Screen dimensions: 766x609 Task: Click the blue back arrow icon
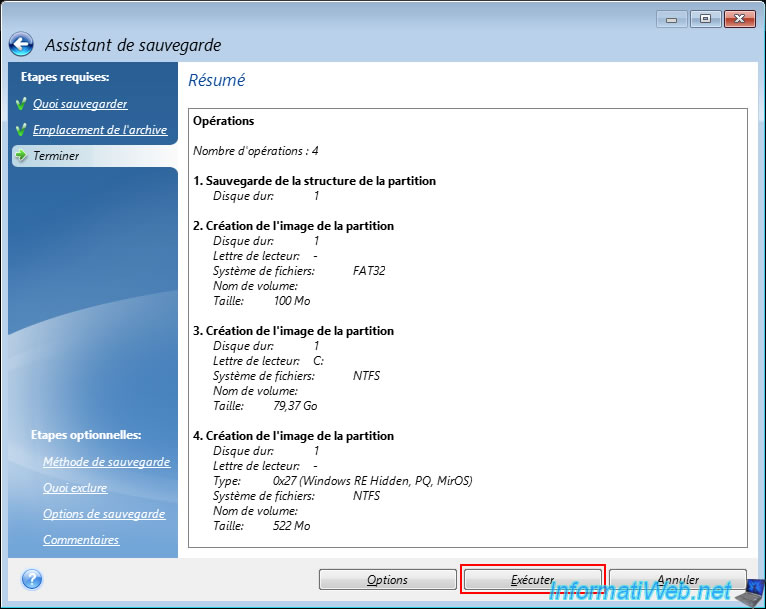coord(21,44)
